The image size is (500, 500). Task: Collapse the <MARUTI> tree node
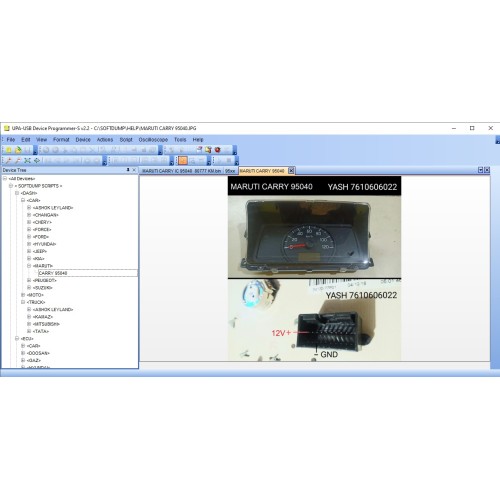coord(29,266)
